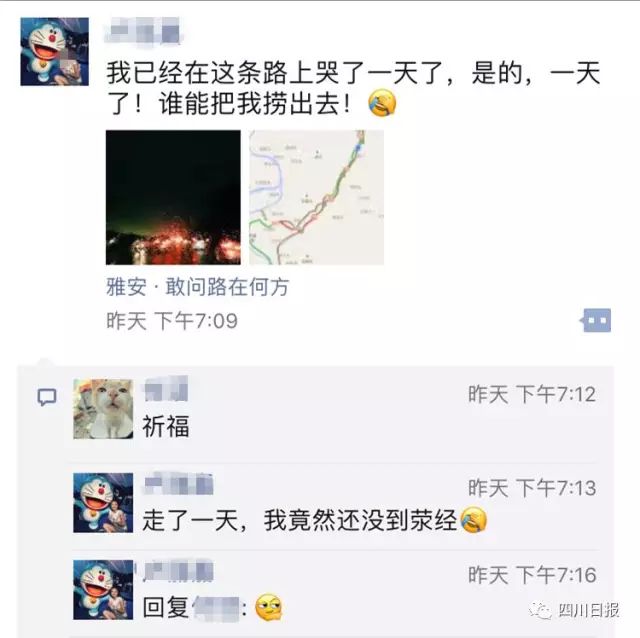Tap comment 走了一天,我竟然还没到荥经
Image resolution: width=640 pixels, height=638 pixels.
[300, 520]
